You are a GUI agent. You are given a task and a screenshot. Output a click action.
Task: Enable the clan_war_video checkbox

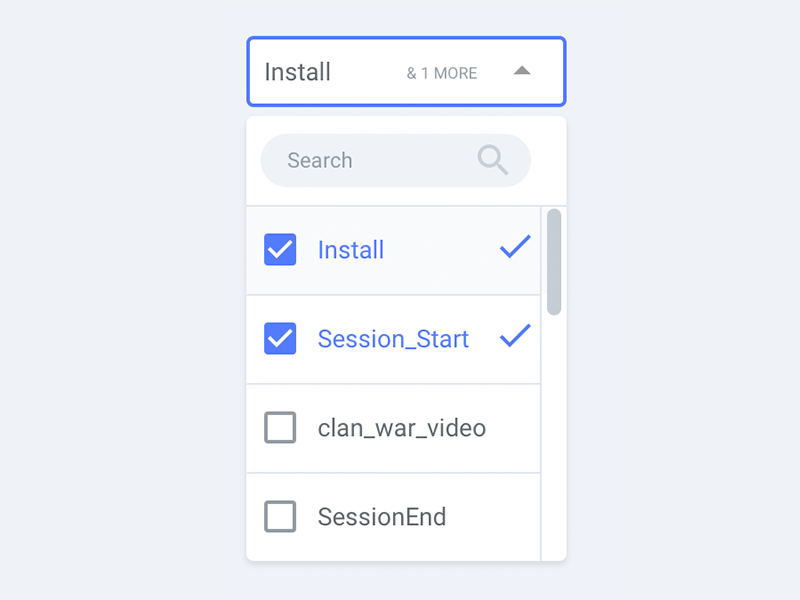click(x=280, y=428)
